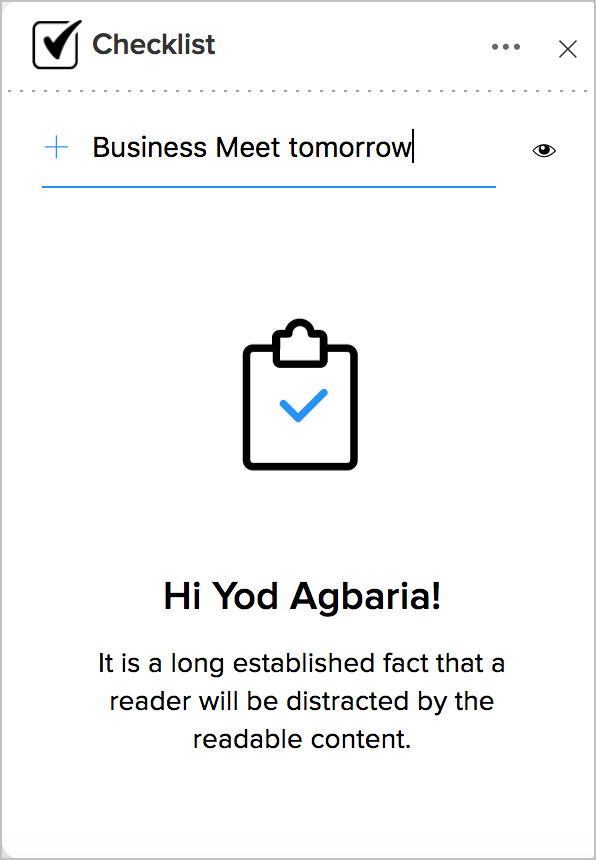Click the long established fact paragraph
Image resolution: width=596 pixels, height=860 pixels.
(302, 701)
